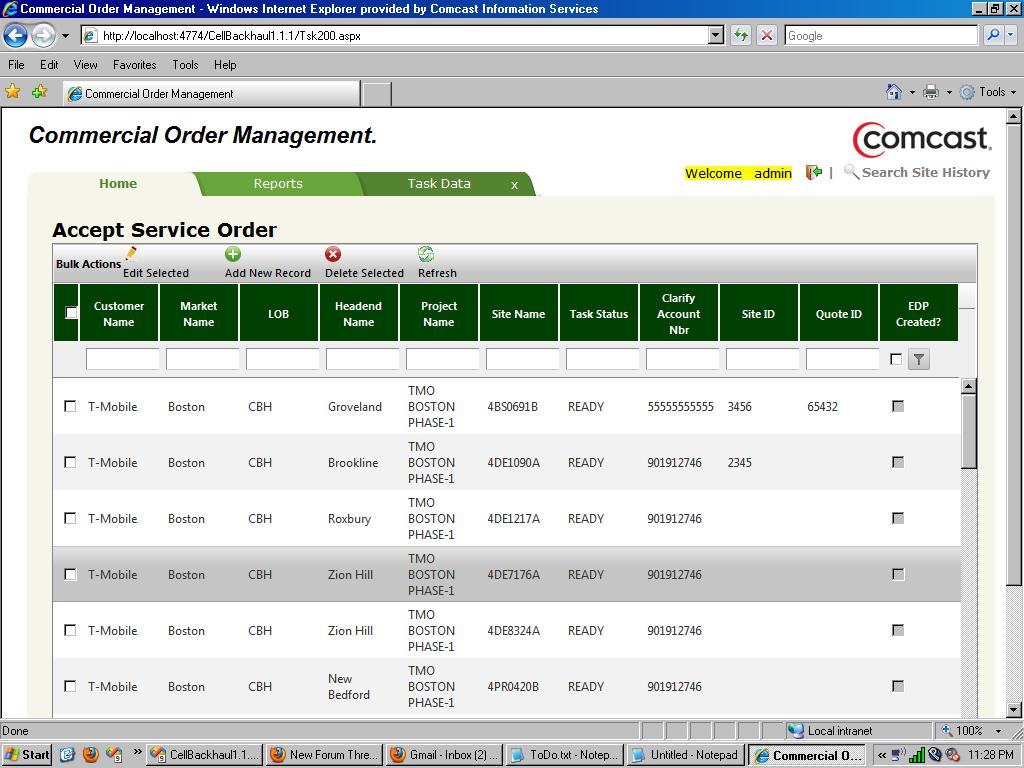The image size is (1024, 768).
Task: Check the row checkbox for Brookline
Action: pyautogui.click(x=70, y=462)
